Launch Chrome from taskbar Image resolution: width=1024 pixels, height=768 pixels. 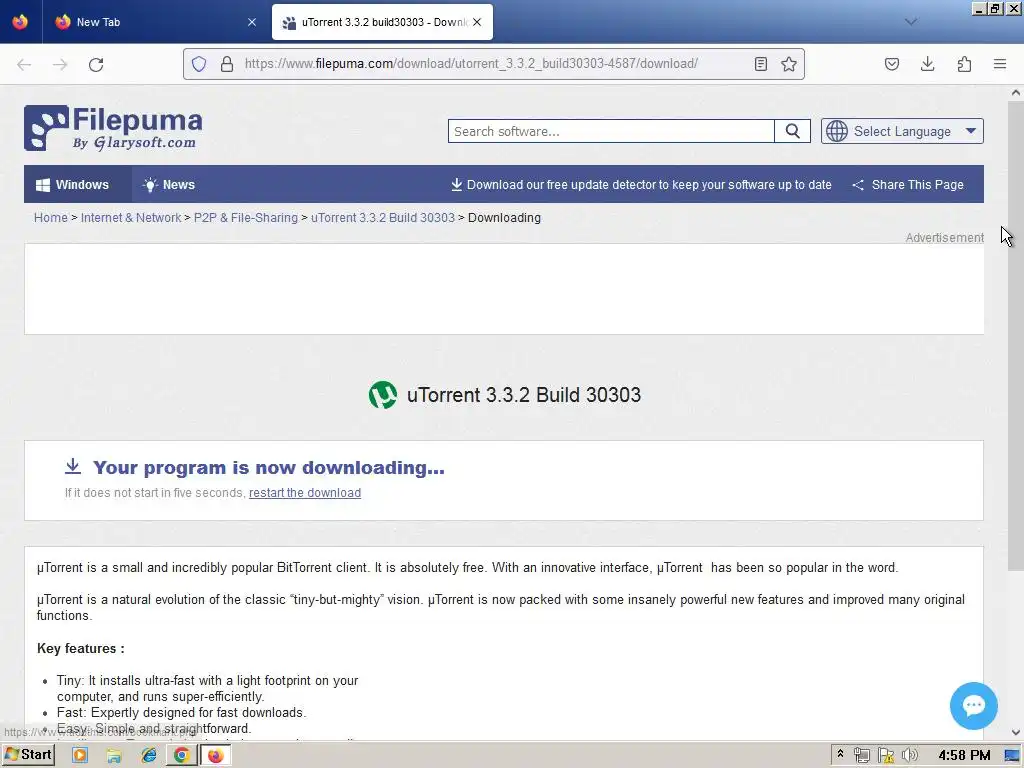[x=182, y=756]
